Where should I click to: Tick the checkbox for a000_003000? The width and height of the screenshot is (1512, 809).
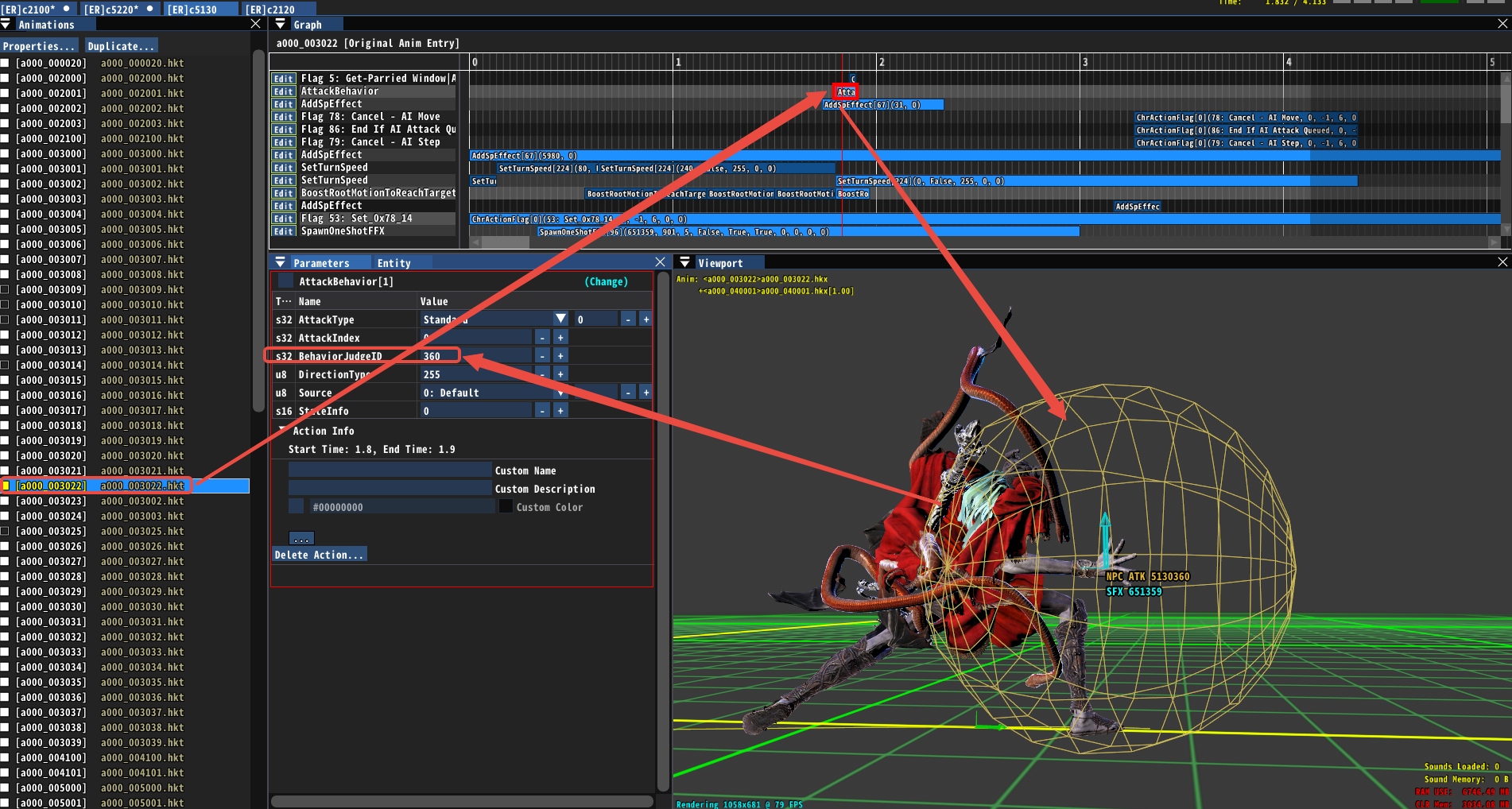pyautogui.click(x=5, y=153)
